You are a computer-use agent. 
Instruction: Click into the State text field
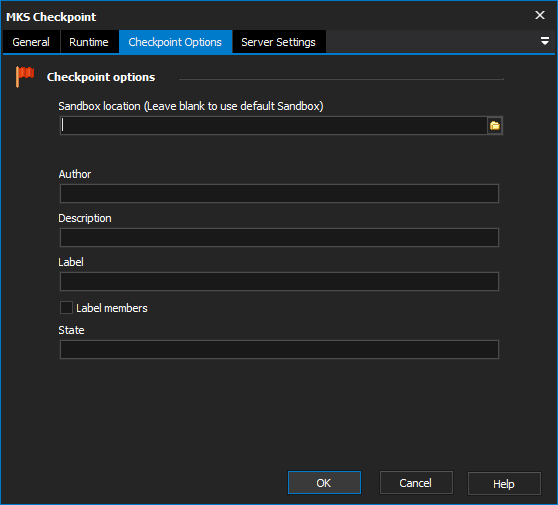click(279, 349)
